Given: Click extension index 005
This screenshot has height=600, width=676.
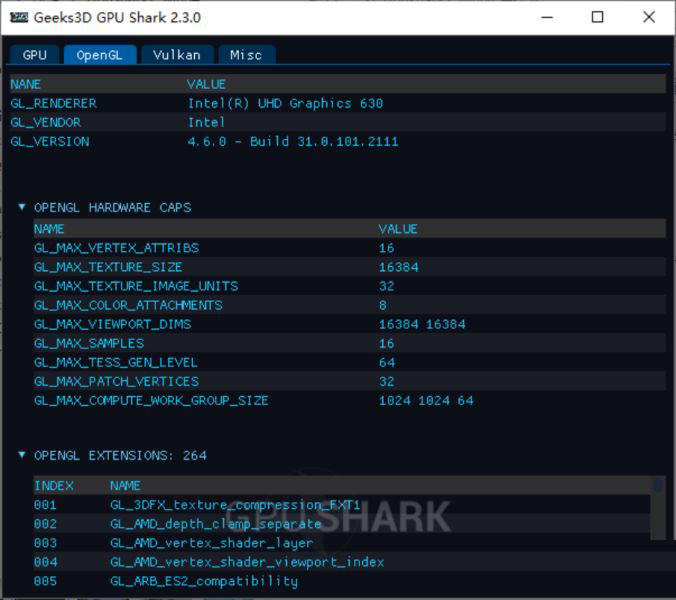Looking at the screenshot, I should (x=45, y=581).
